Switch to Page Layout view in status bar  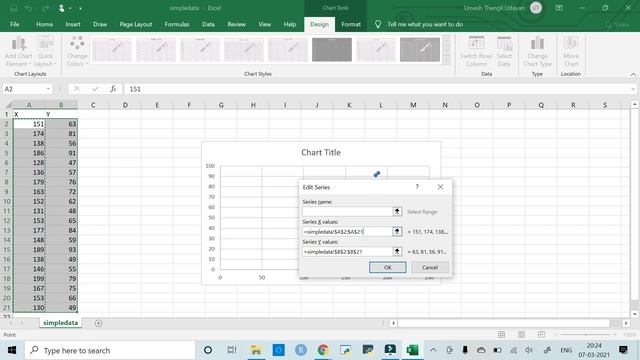[521, 335]
